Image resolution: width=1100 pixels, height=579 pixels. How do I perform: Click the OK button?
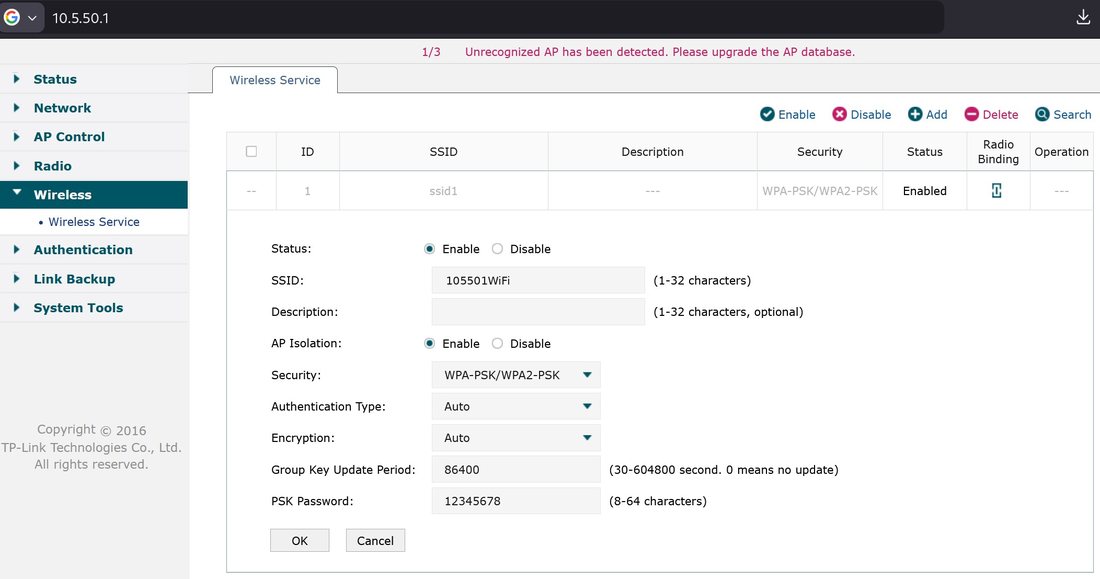point(300,540)
